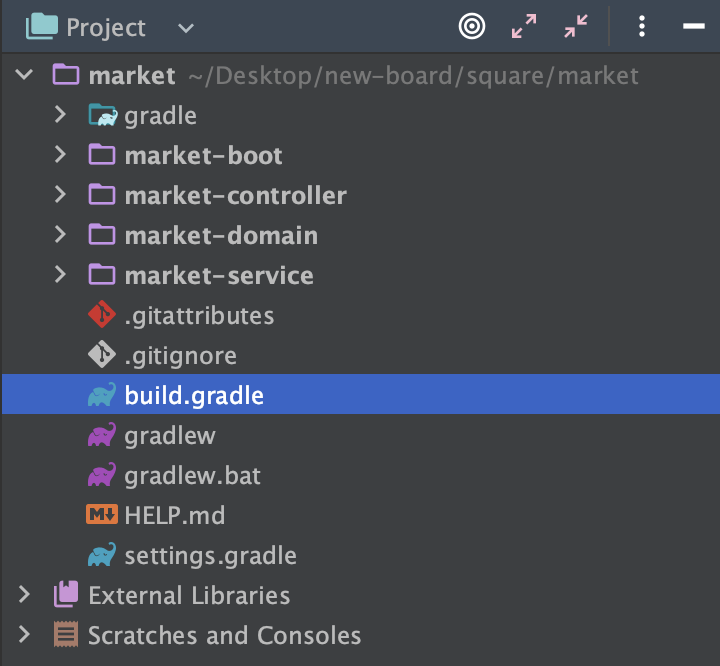Viewport: 720px width, 666px height.
Task: Select the market-domain label
Action: (221, 236)
